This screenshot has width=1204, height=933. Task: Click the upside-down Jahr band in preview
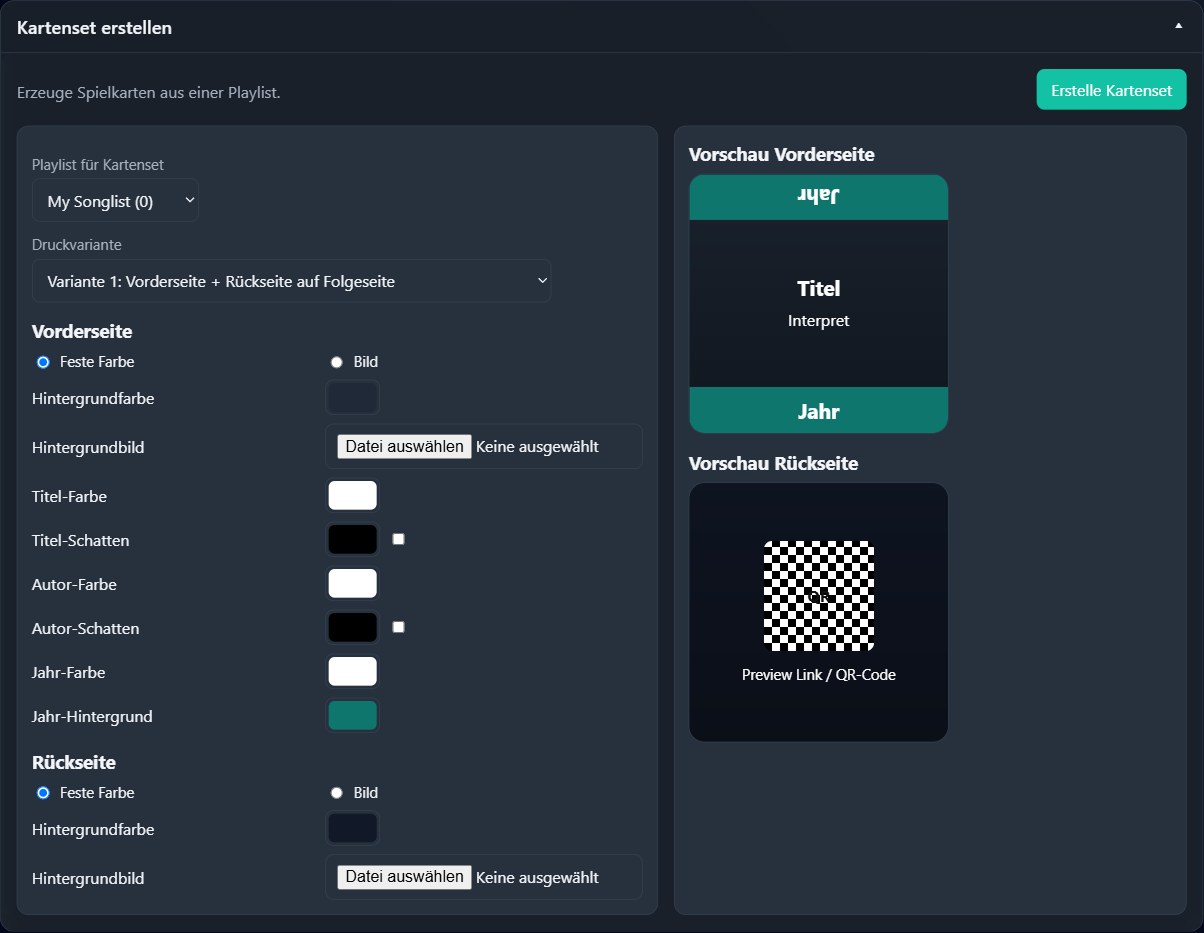coord(819,197)
